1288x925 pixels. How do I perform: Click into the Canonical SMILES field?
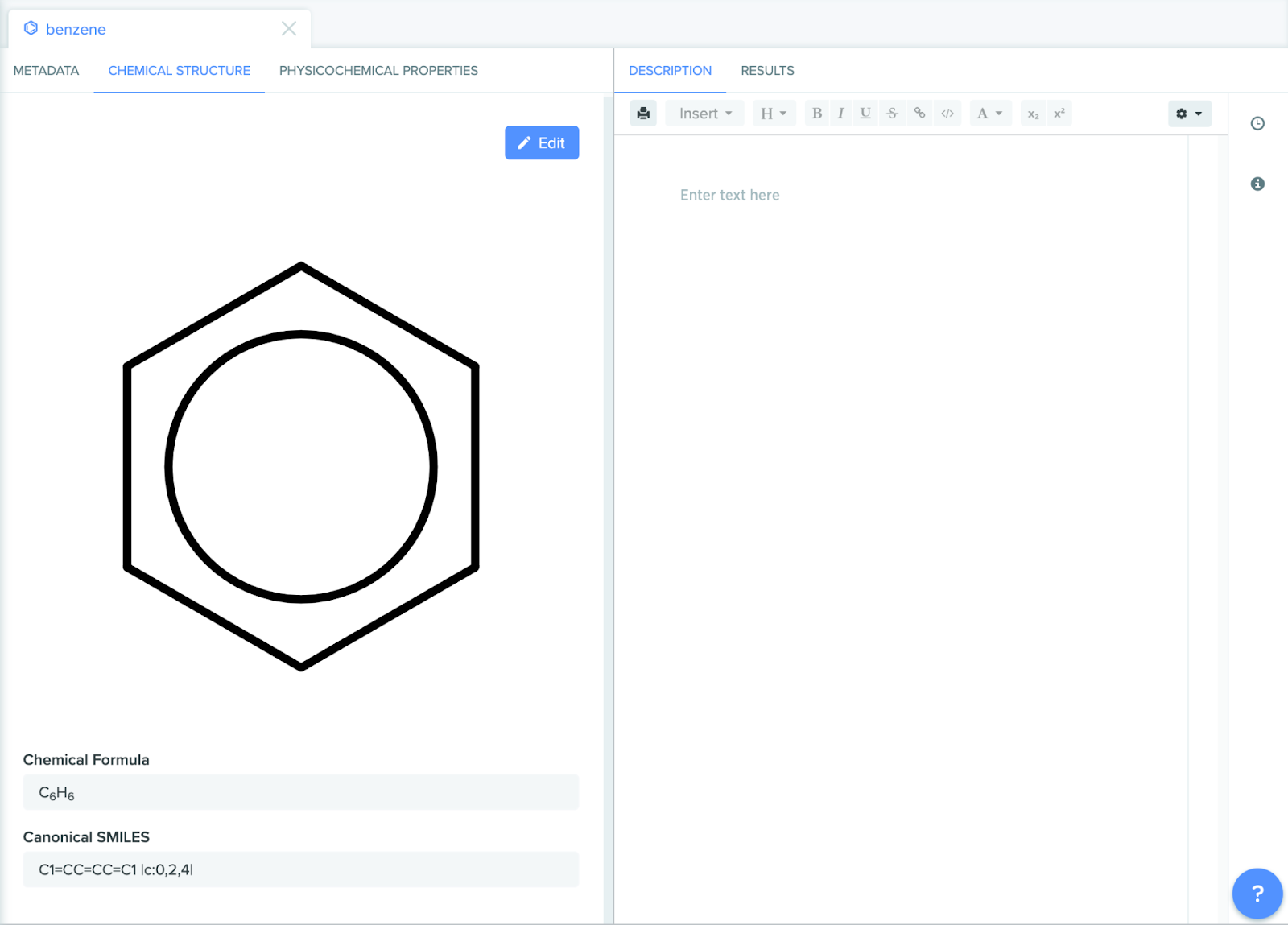pyautogui.click(x=301, y=869)
